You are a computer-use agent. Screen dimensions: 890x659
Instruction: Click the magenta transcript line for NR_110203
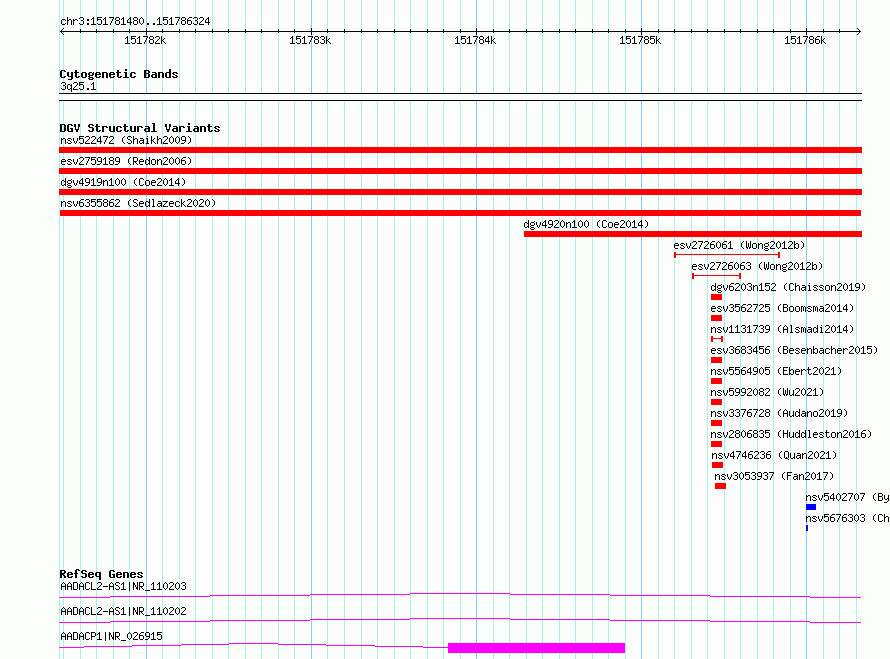[x=460, y=595]
